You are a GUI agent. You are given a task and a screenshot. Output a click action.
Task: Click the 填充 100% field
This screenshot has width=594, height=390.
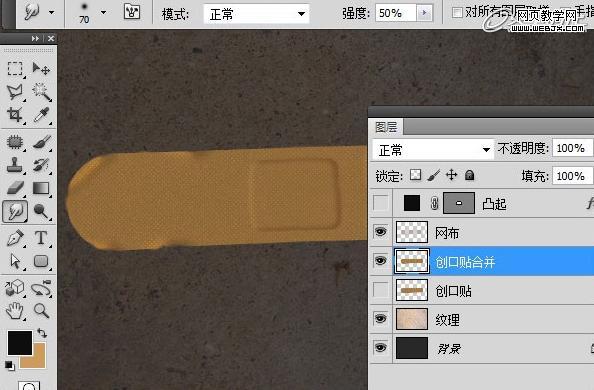[573, 176]
